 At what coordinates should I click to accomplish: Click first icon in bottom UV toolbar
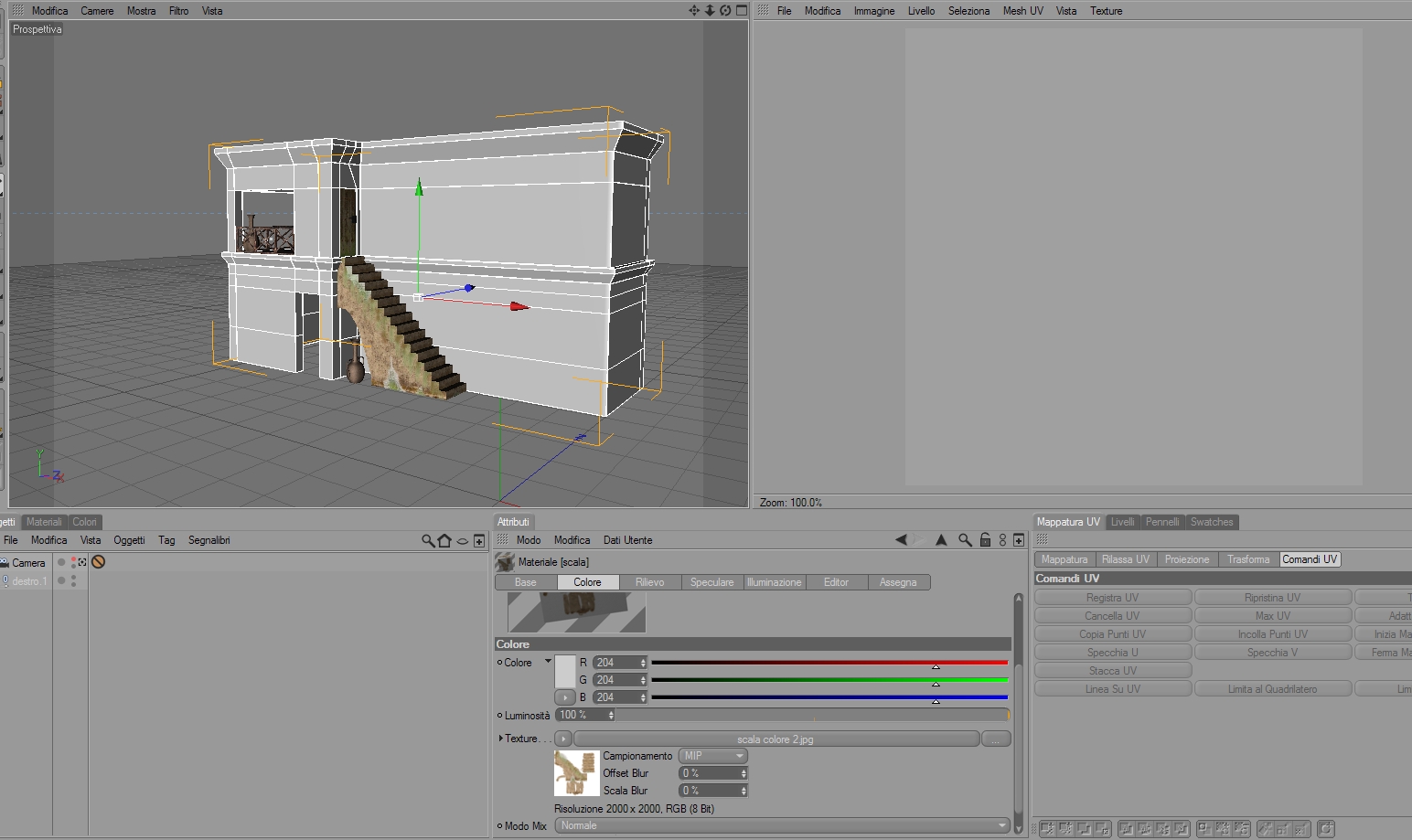click(x=1047, y=829)
